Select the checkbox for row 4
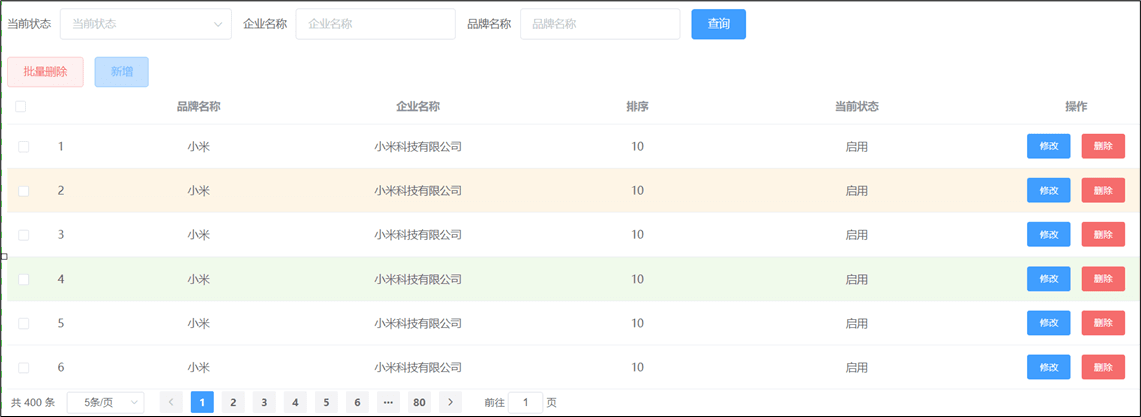The image size is (1141, 417). (x=24, y=279)
